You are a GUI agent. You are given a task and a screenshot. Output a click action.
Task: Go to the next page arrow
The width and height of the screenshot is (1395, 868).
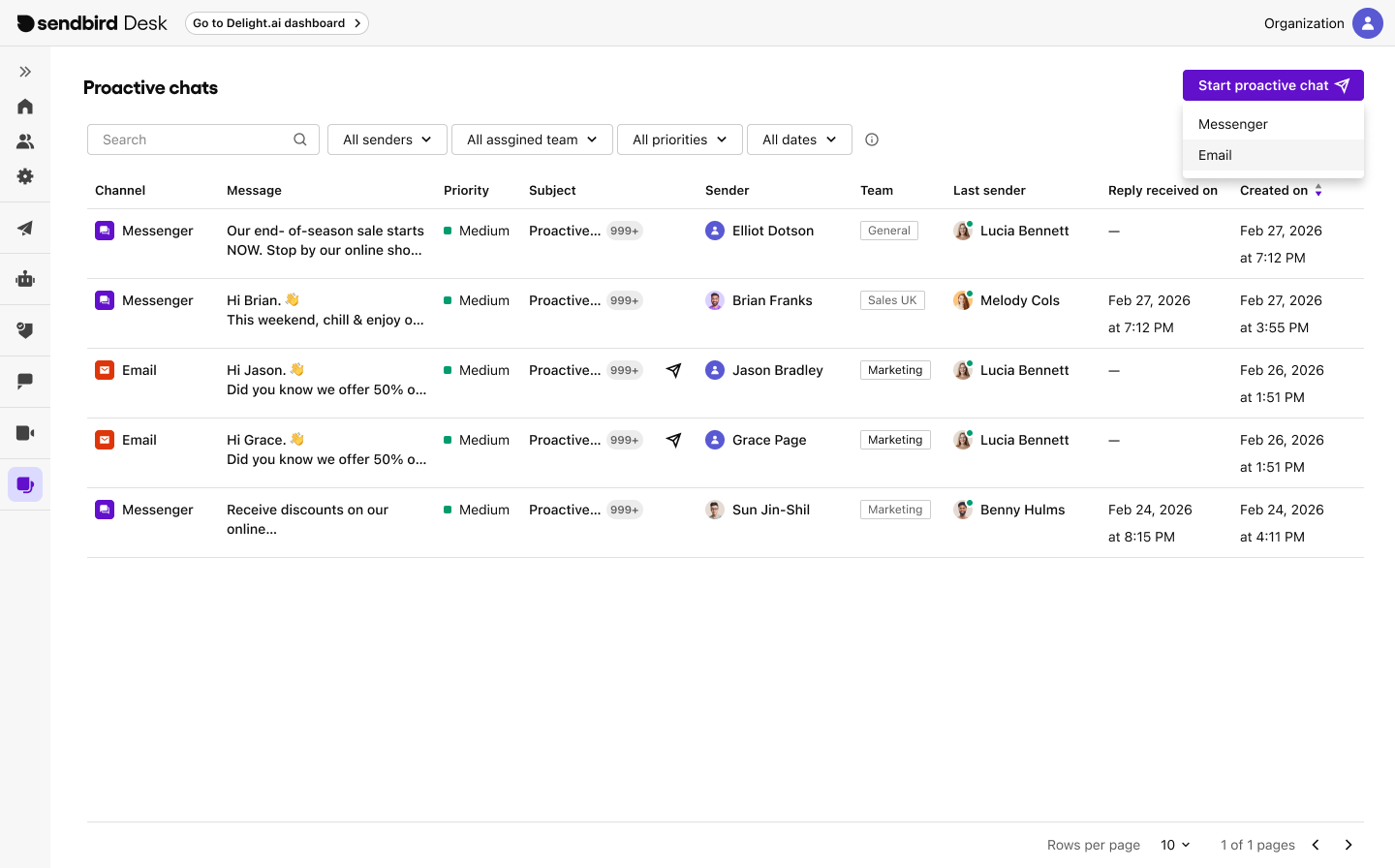1348,845
